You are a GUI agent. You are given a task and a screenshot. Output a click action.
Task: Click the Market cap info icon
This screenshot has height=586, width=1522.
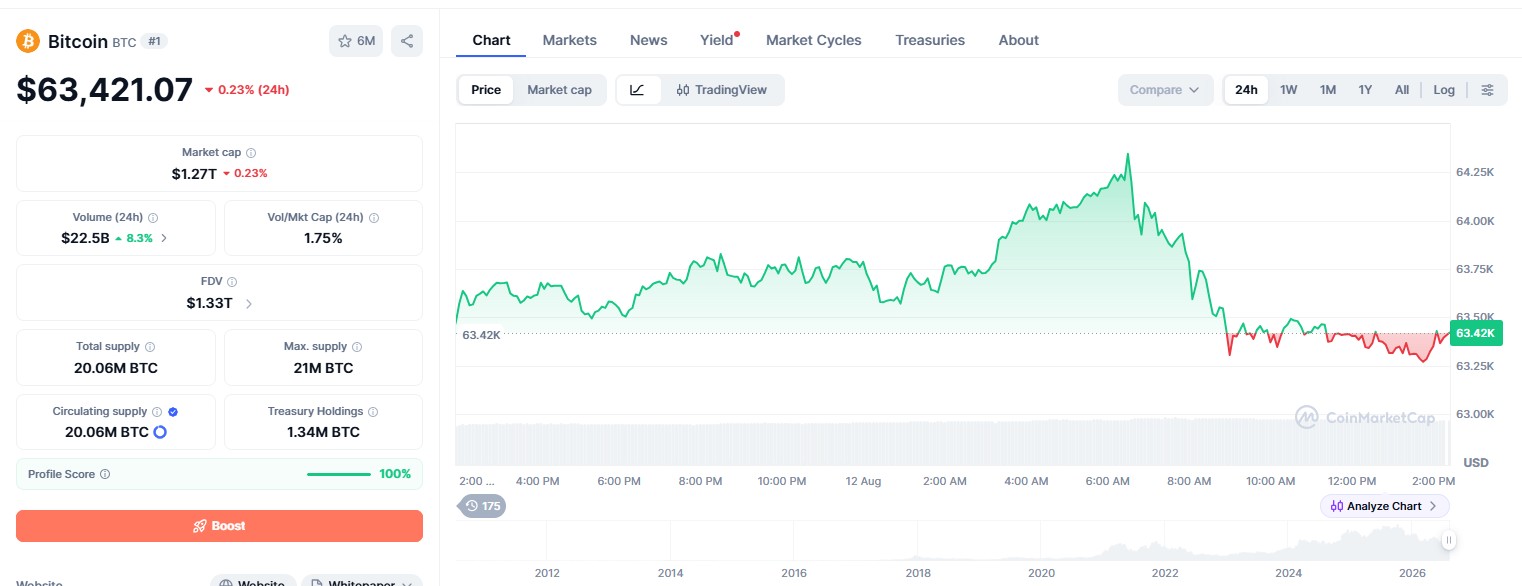coord(251,153)
